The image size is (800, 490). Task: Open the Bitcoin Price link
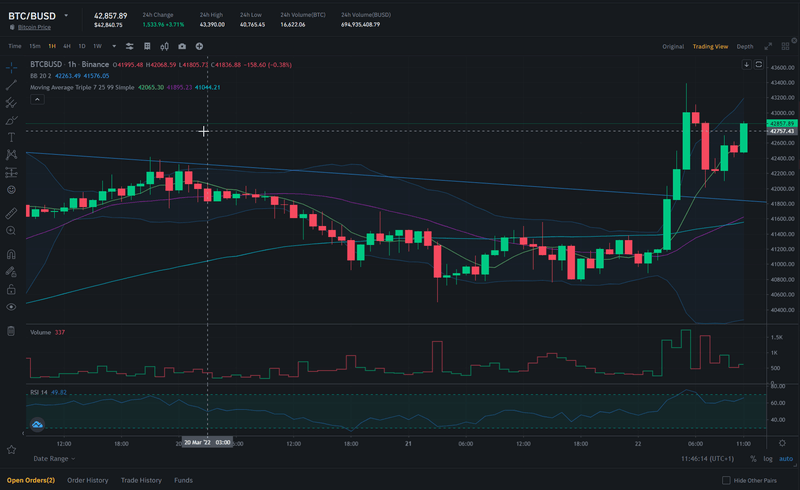[34, 27]
